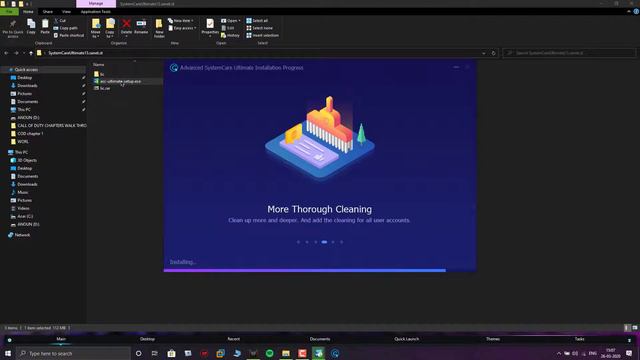Click the Documents toolbar label above the taskbar
Image resolution: width=640 pixels, height=360 pixels.
(x=320, y=339)
